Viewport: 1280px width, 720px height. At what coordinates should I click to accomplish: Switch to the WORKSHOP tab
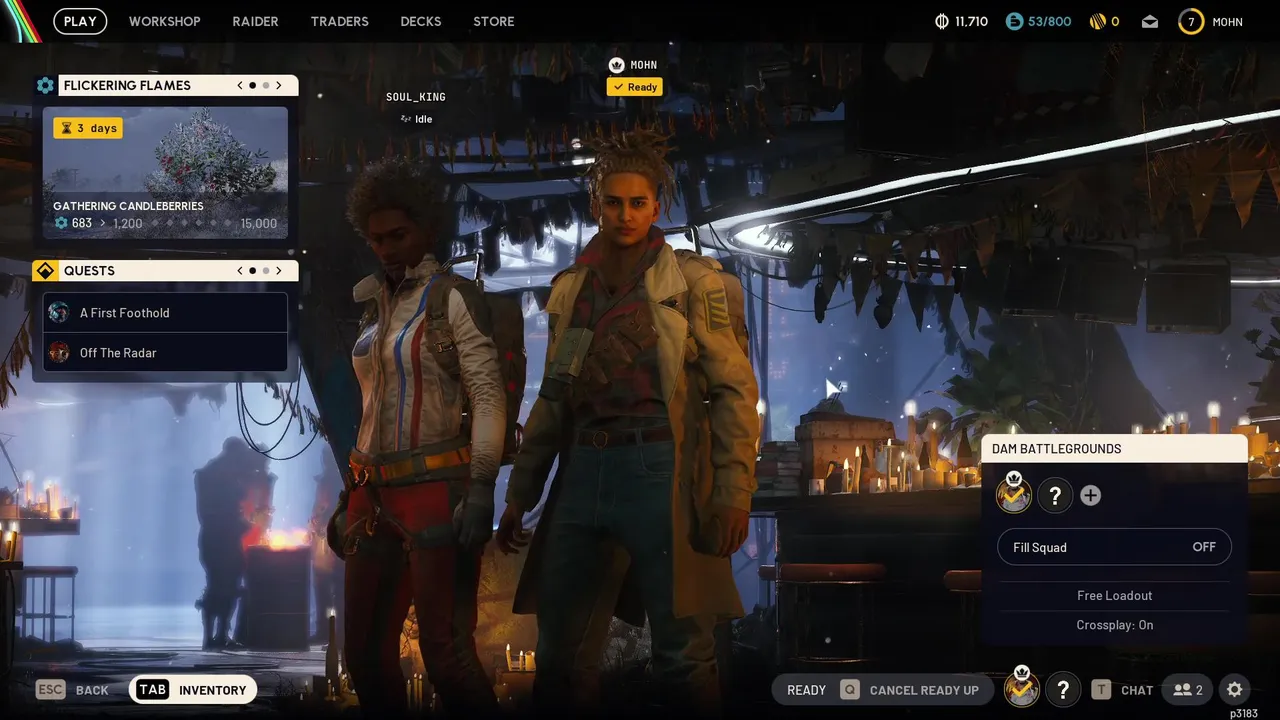click(165, 21)
